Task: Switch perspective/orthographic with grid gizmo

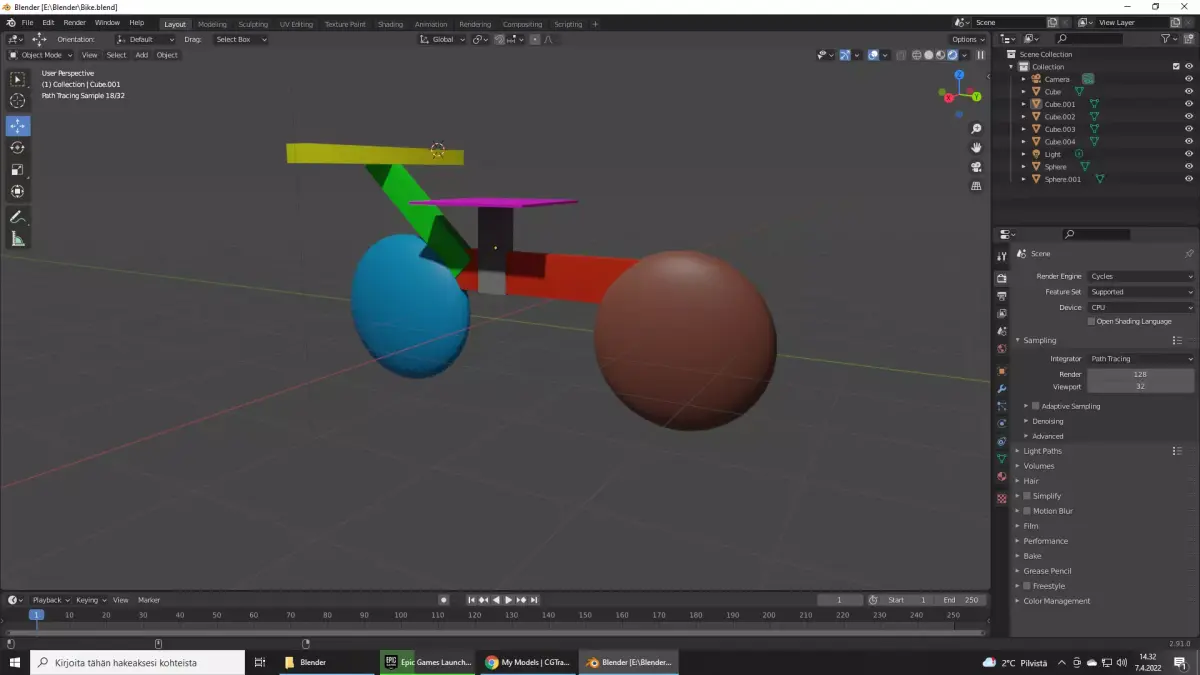Action: point(977,186)
